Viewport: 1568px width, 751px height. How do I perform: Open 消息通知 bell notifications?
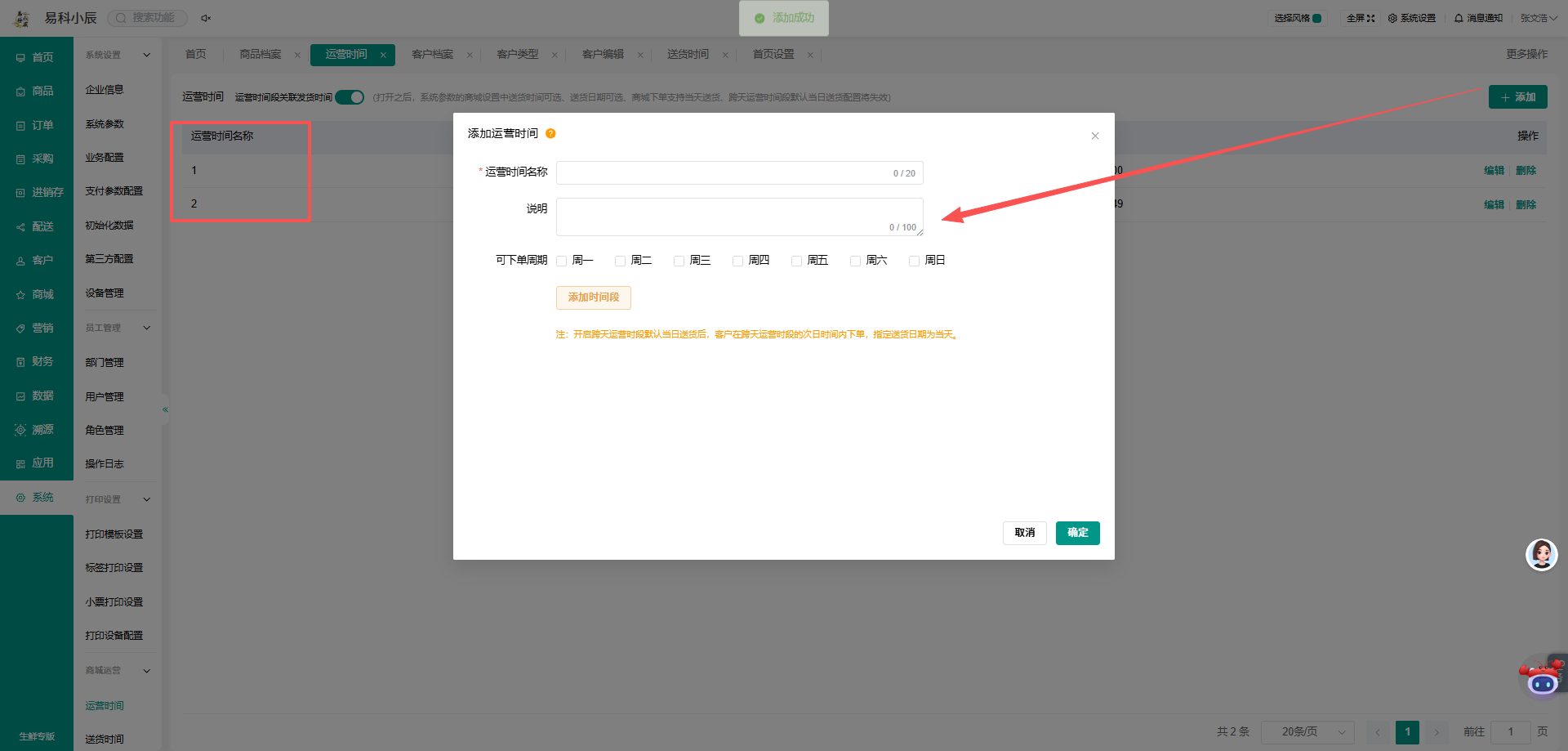tap(1478, 18)
